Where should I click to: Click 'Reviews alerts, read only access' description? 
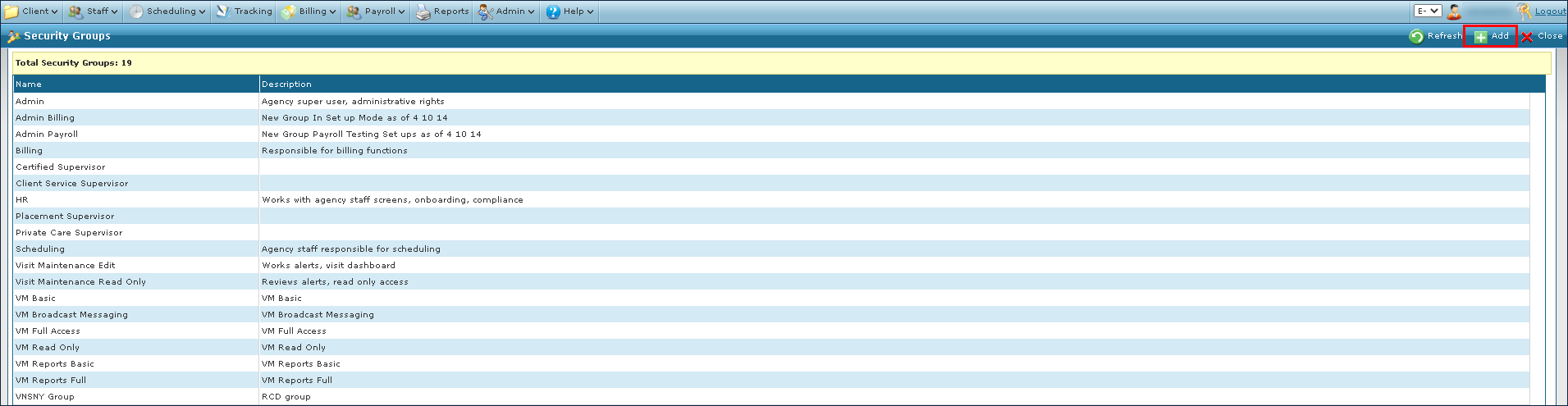click(x=335, y=282)
